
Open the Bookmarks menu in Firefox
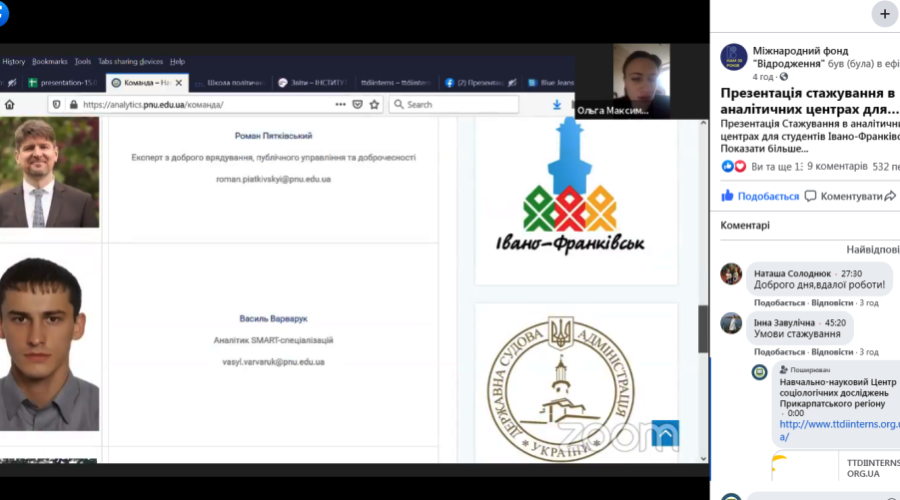coord(49,61)
